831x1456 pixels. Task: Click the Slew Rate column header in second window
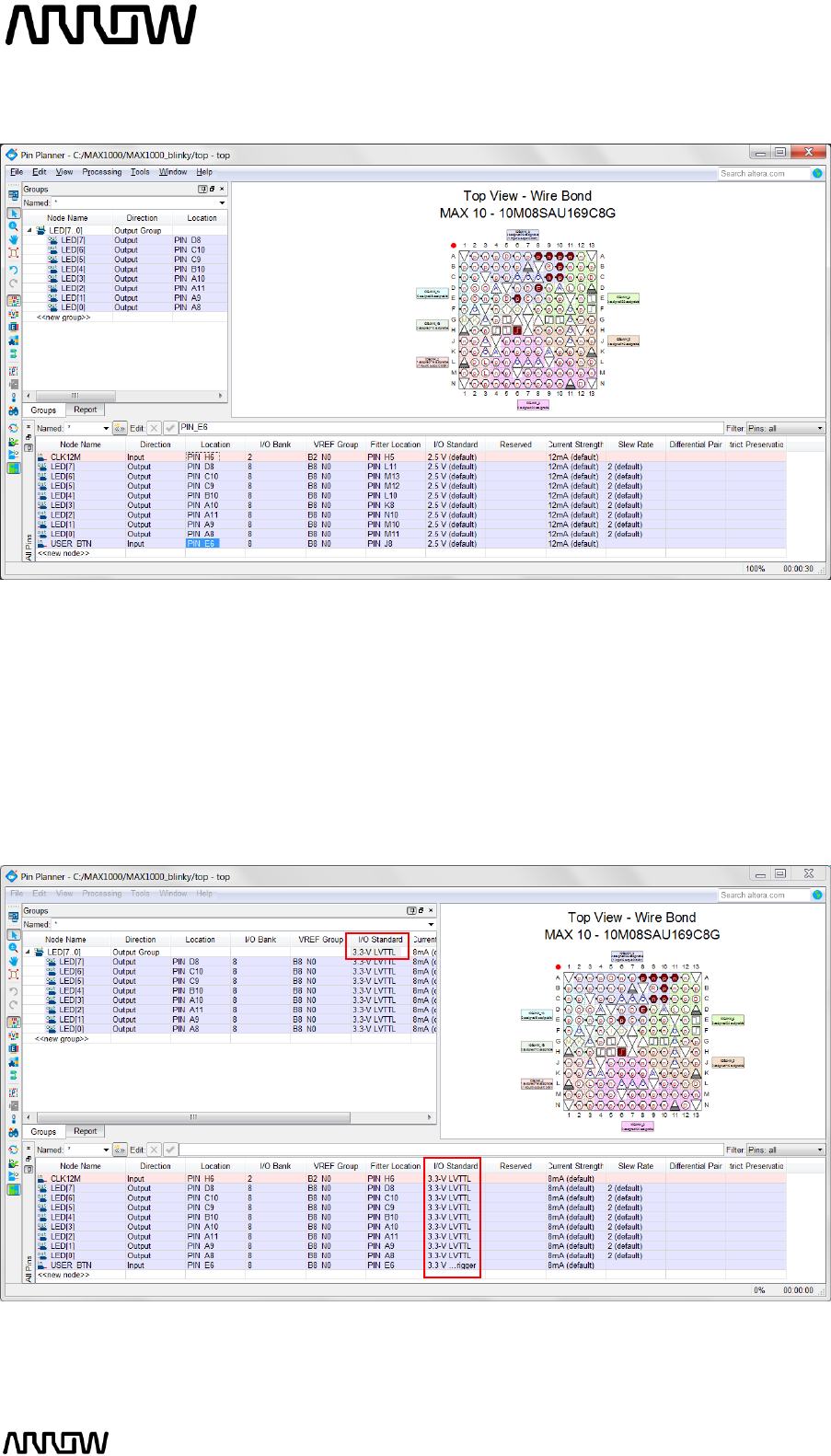click(x=636, y=1166)
